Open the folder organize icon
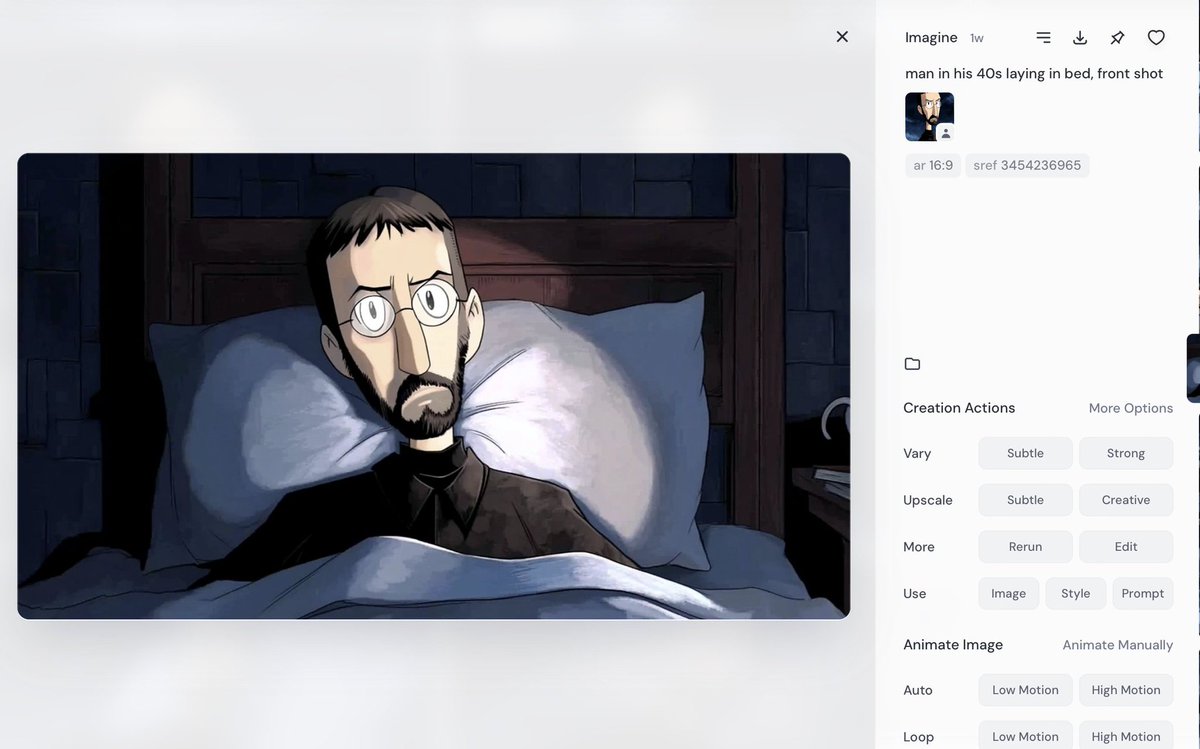Viewport: 1200px width, 749px height. click(912, 364)
